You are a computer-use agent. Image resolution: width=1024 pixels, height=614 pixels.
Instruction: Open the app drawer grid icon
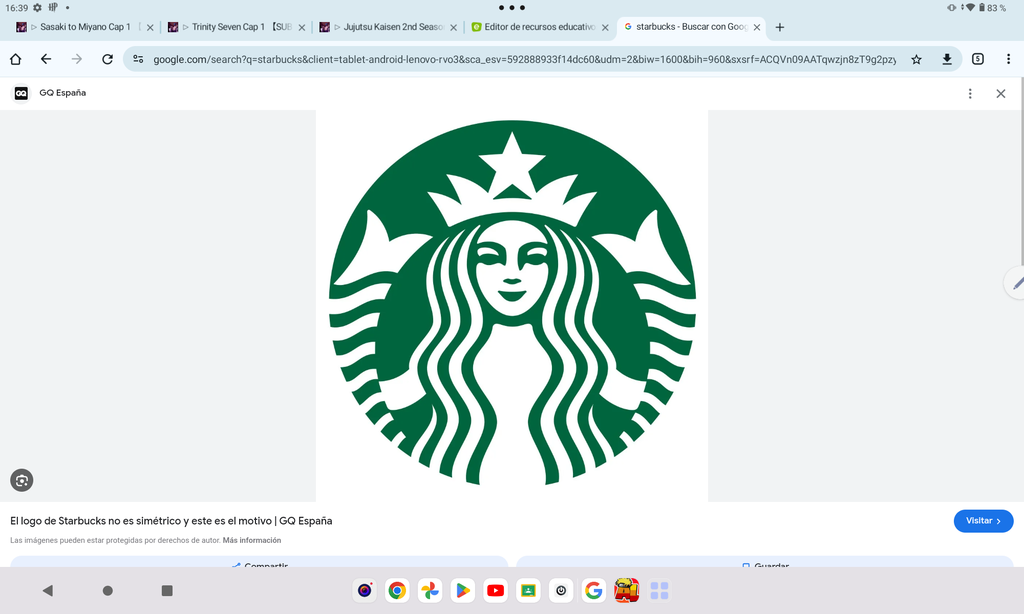(x=660, y=591)
